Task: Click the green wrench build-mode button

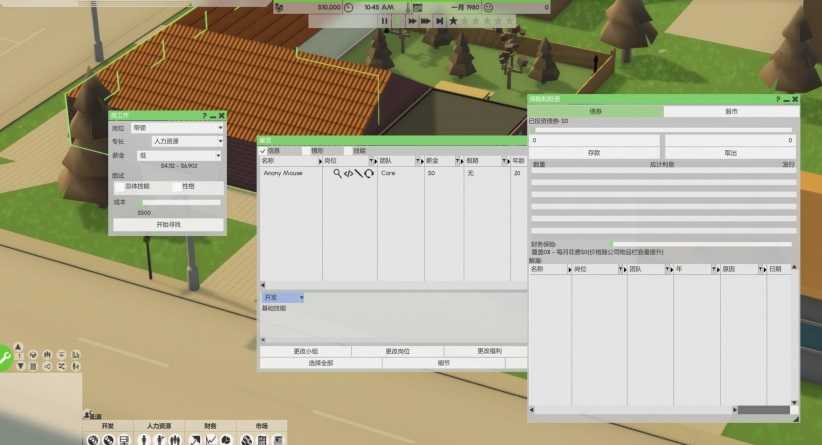Action: tap(7, 357)
